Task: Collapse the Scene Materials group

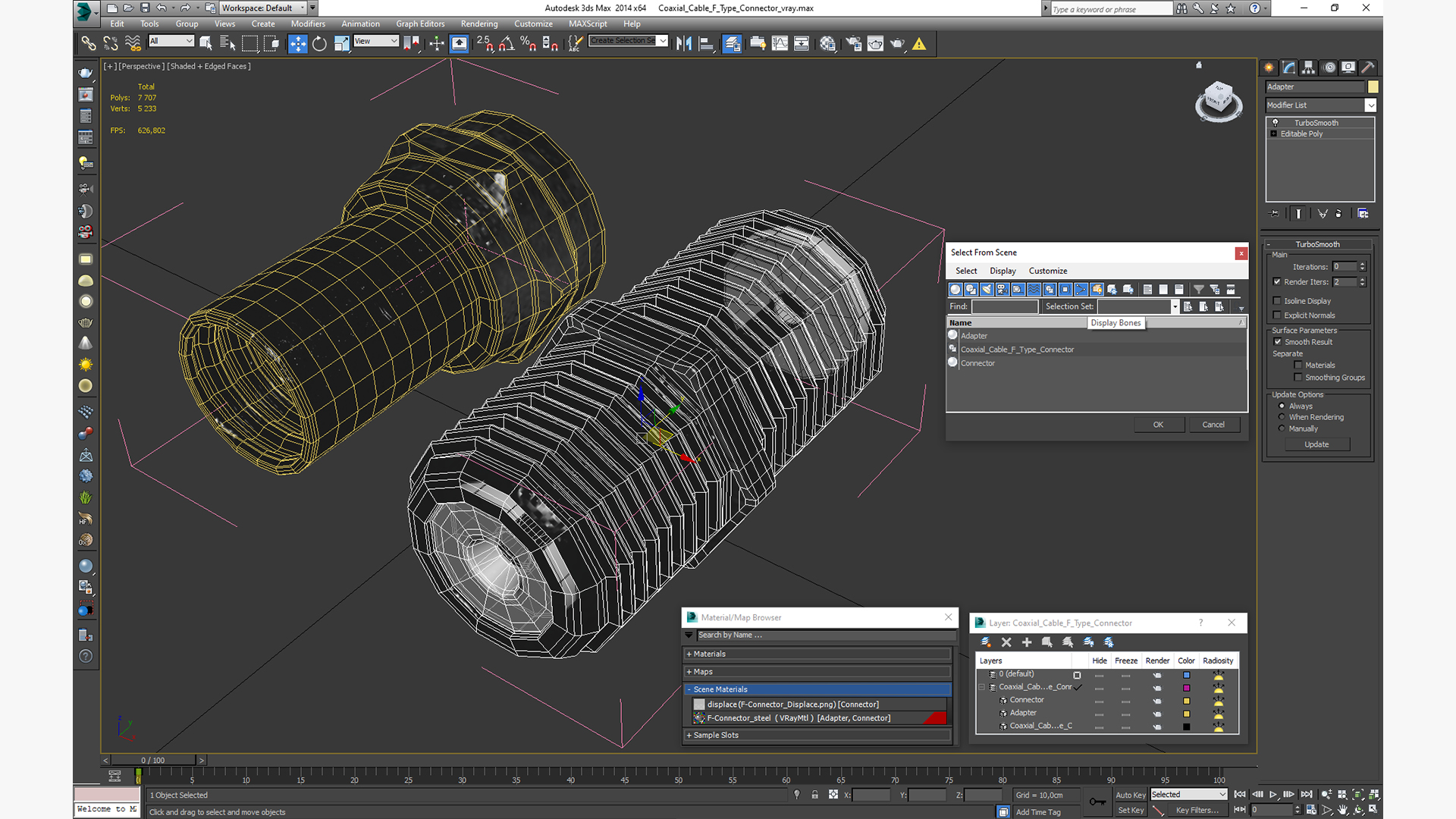Action: (x=817, y=689)
